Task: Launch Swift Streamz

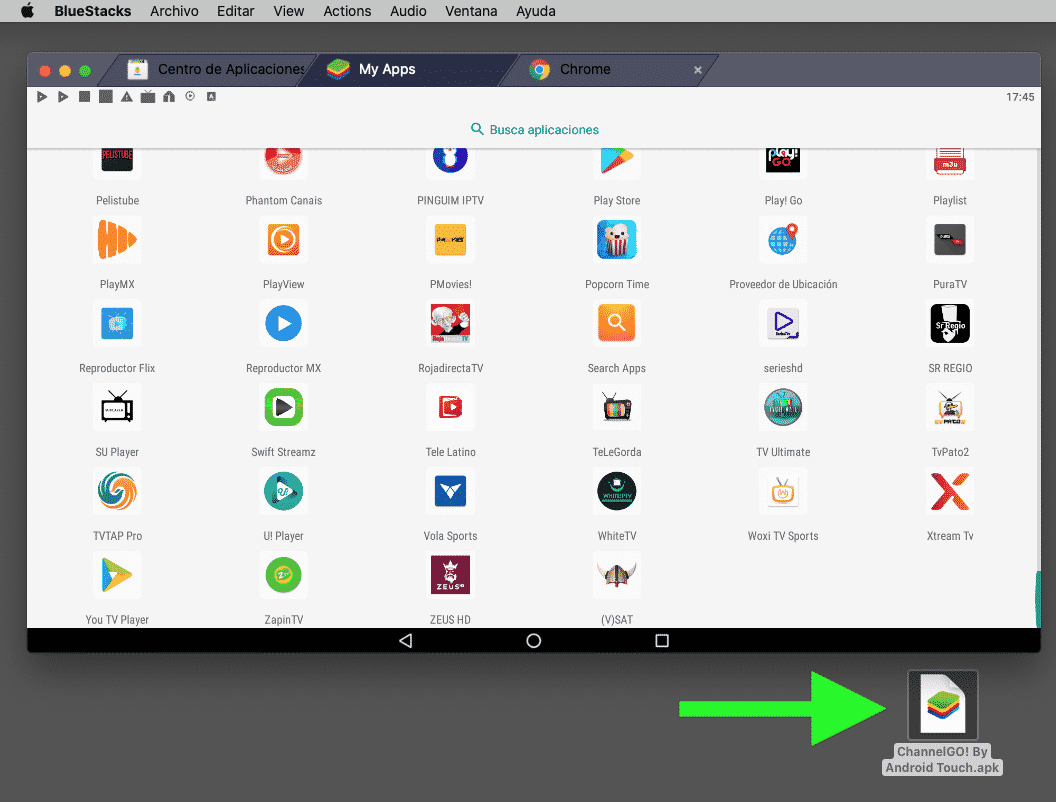Action: coord(283,407)
